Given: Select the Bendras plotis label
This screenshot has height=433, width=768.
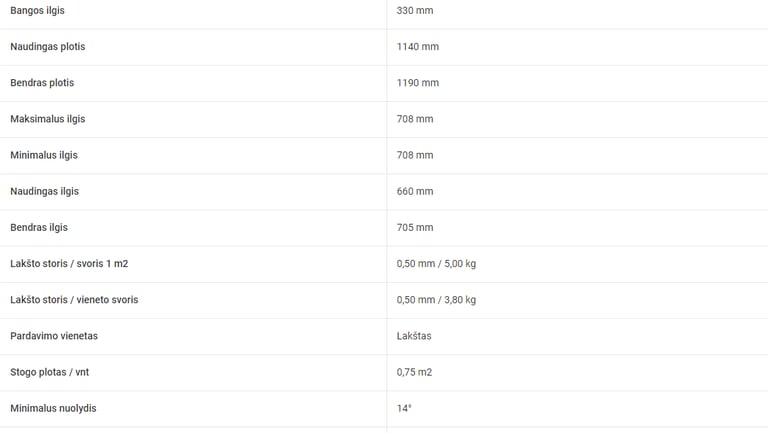Looking at the screenshot, I should [42, 83].
